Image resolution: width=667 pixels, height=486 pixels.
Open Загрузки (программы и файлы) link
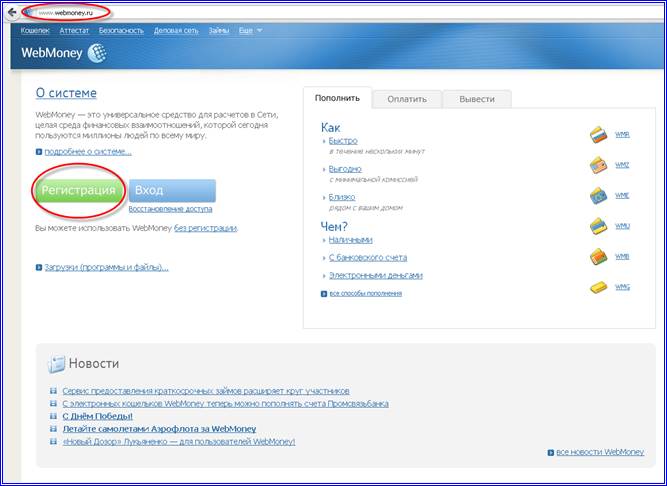pyautogui.click(x=106, y=267)
